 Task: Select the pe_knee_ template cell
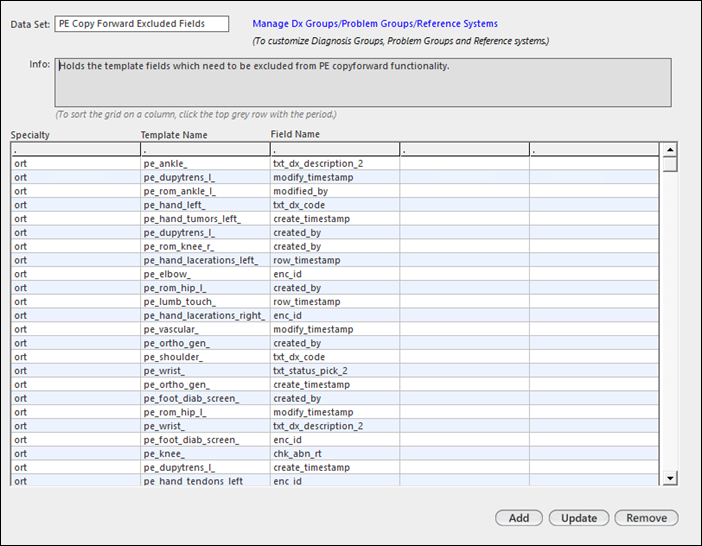[x=205, y=454]
